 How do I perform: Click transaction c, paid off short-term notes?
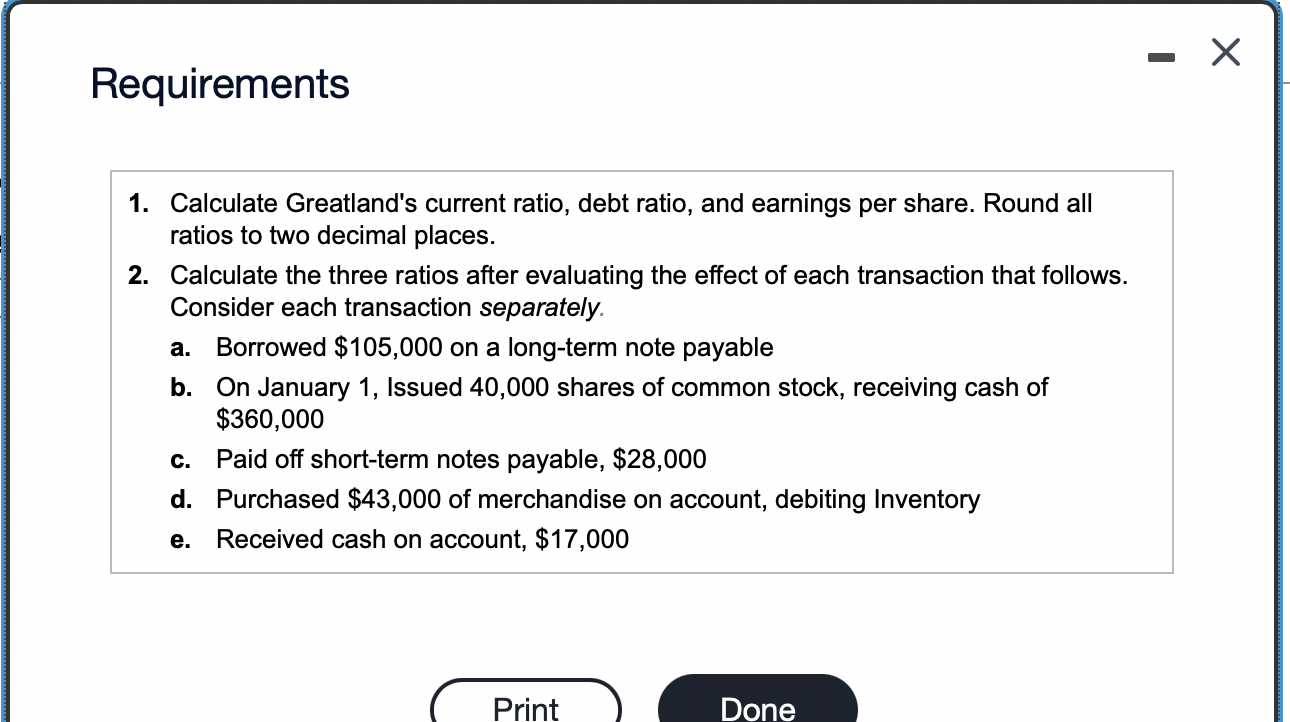click(x=460, y=460)
